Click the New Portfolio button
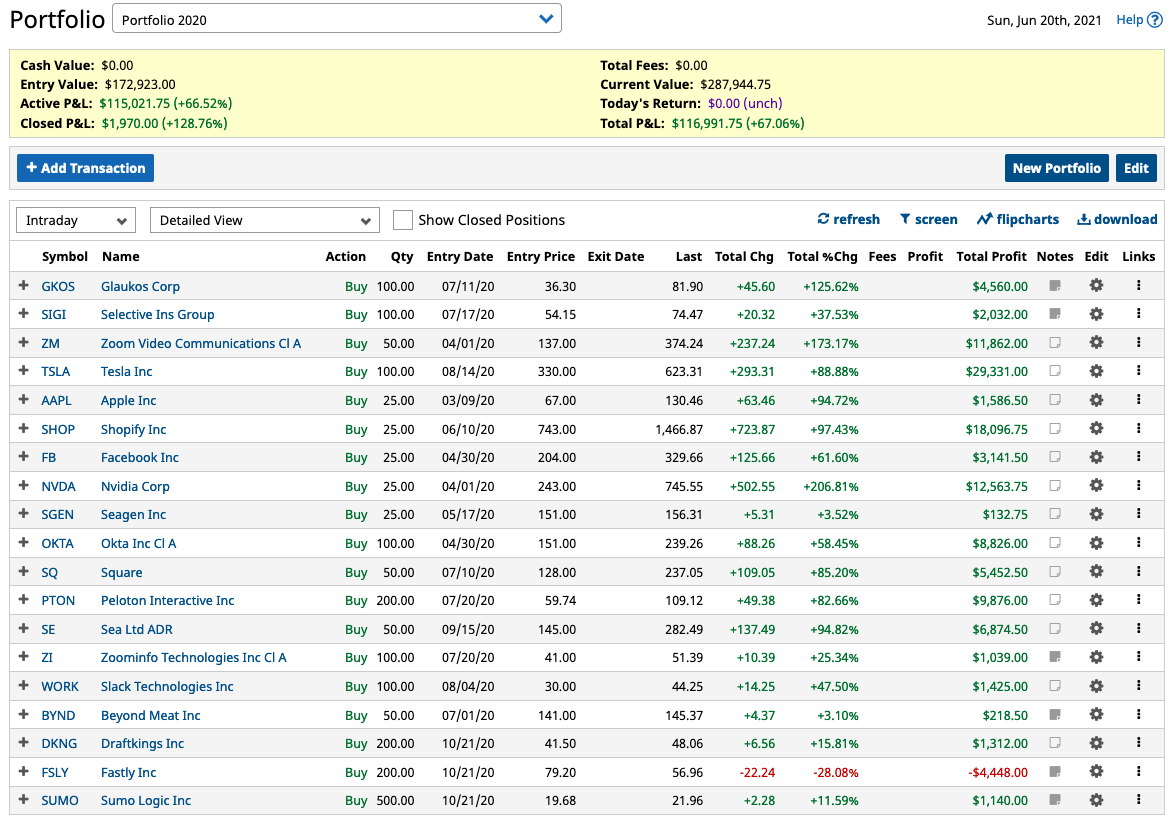The image size is (1172, 821). pyautogui.click(x=1056, y=168)
